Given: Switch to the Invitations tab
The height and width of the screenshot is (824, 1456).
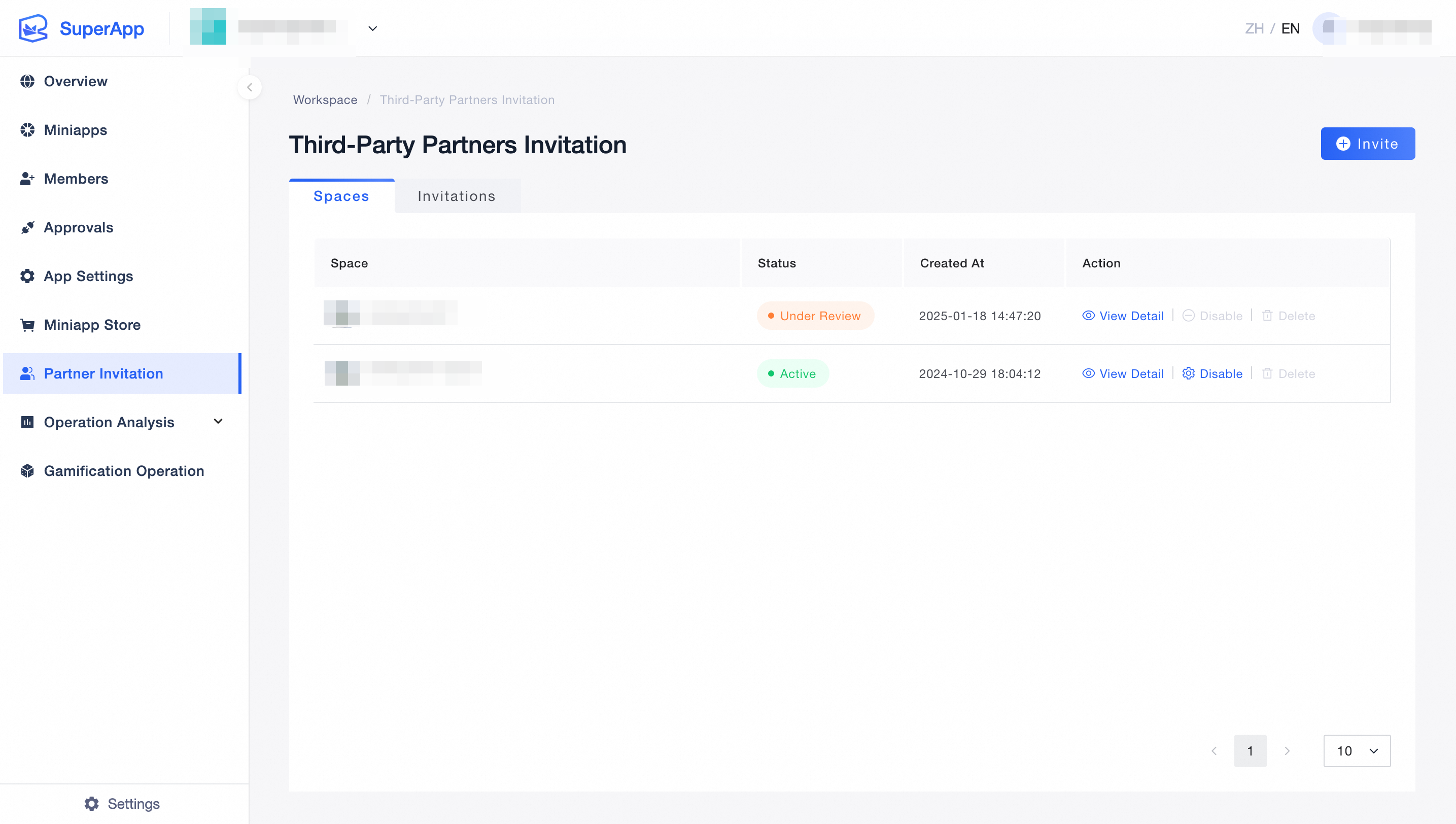Looking at the screenshot, I should tap(456, 196).
